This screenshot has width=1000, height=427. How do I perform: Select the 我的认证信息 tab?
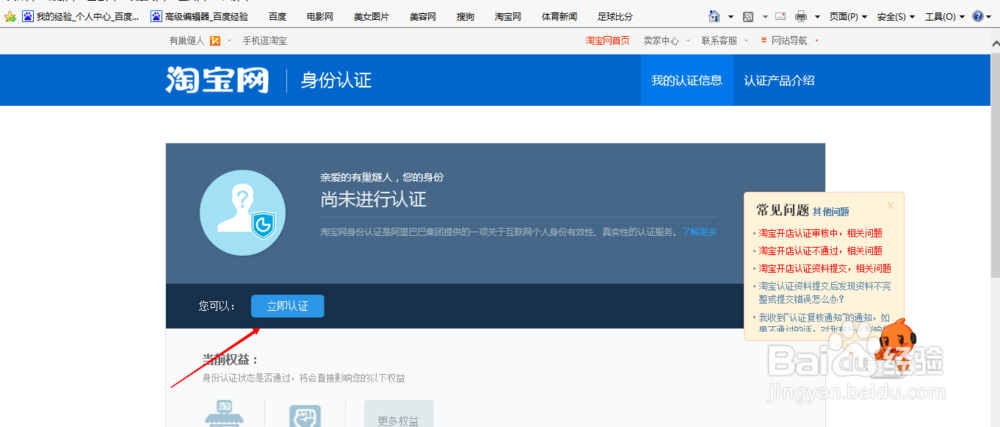click(687, 80)
